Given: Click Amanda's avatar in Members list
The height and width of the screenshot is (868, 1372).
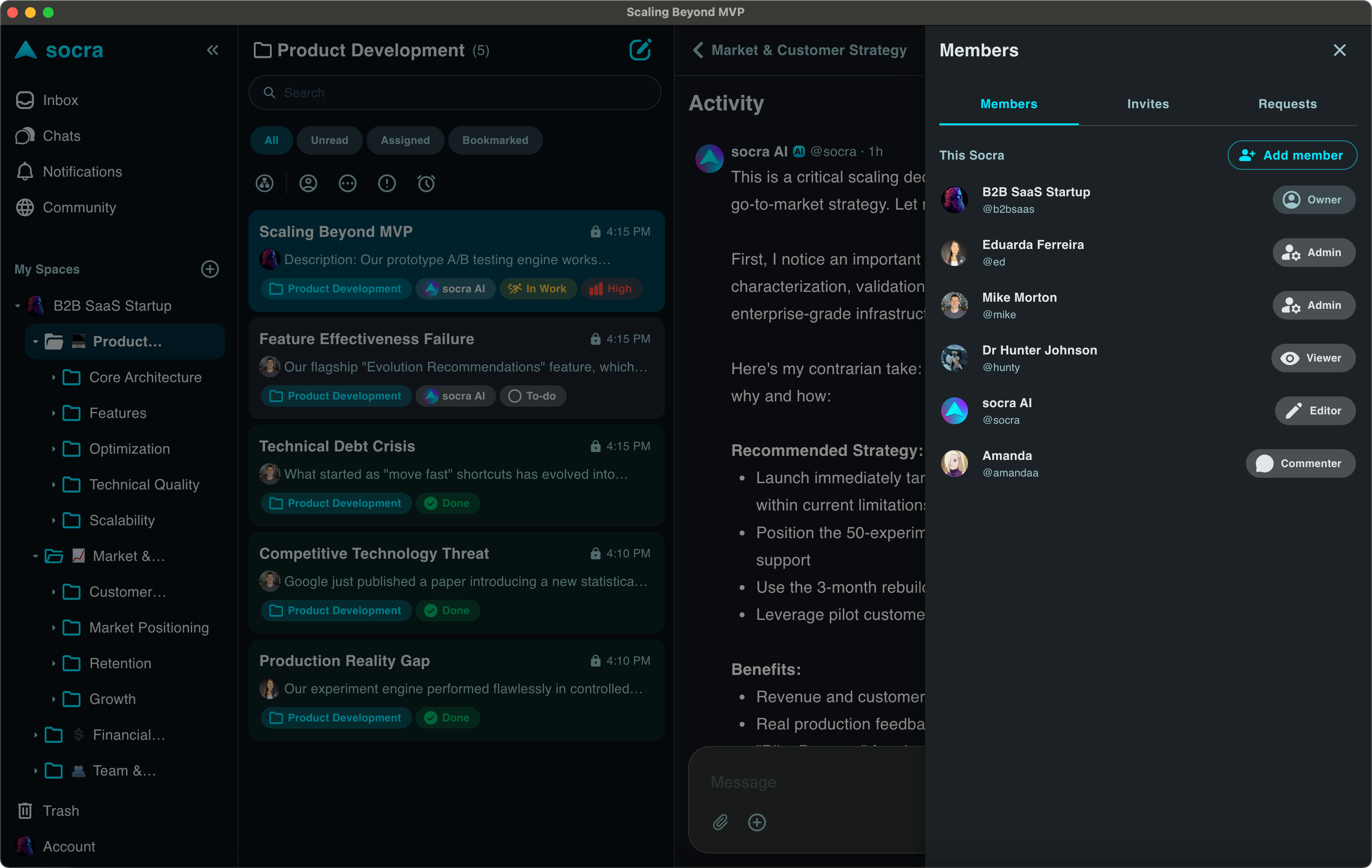Looking at the screenshot, I should [x=954, y=463].
